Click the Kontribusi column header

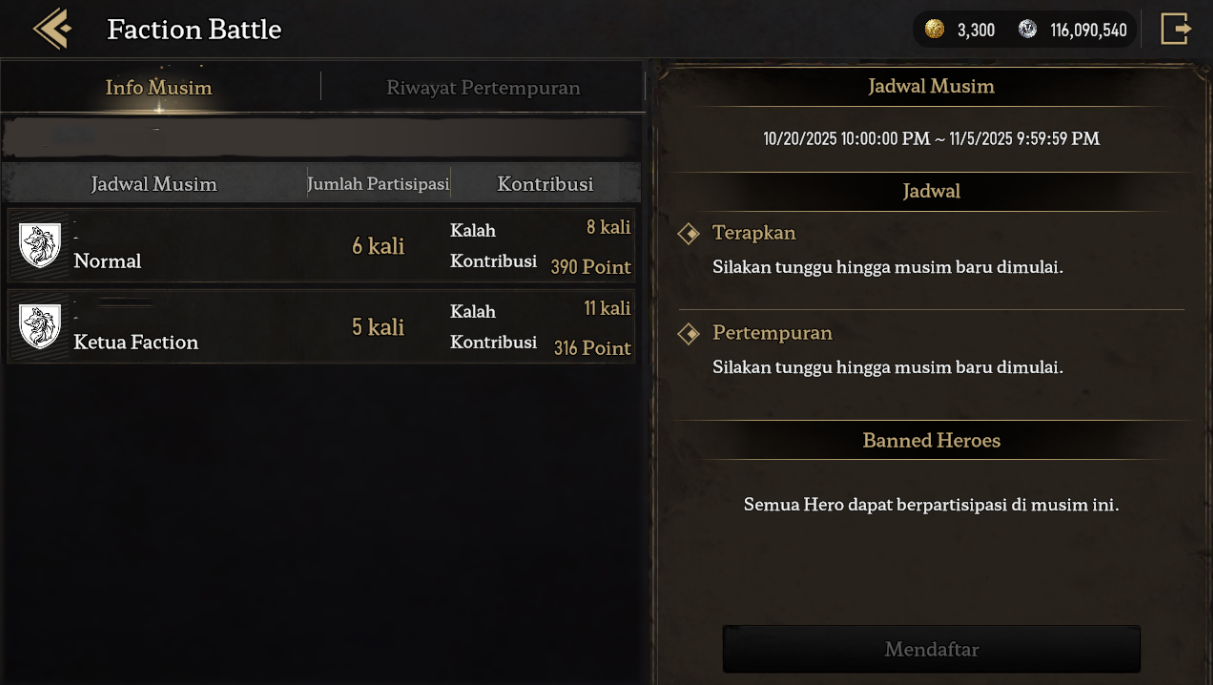[x=545, y=184]
